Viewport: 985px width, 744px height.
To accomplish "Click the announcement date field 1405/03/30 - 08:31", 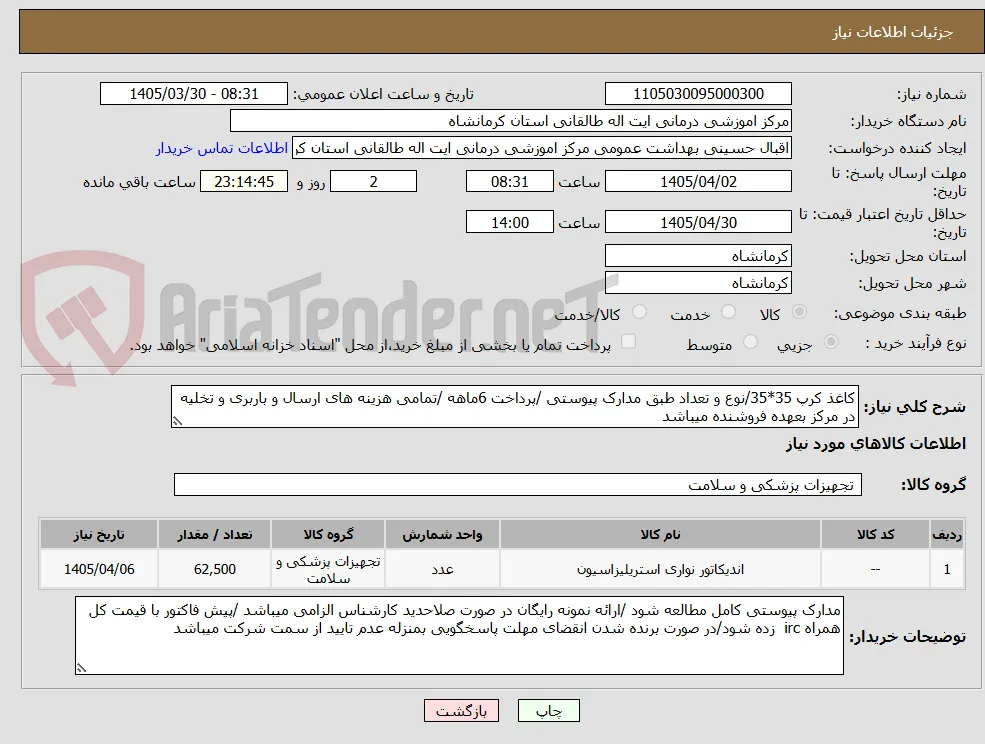I will 193,94.
